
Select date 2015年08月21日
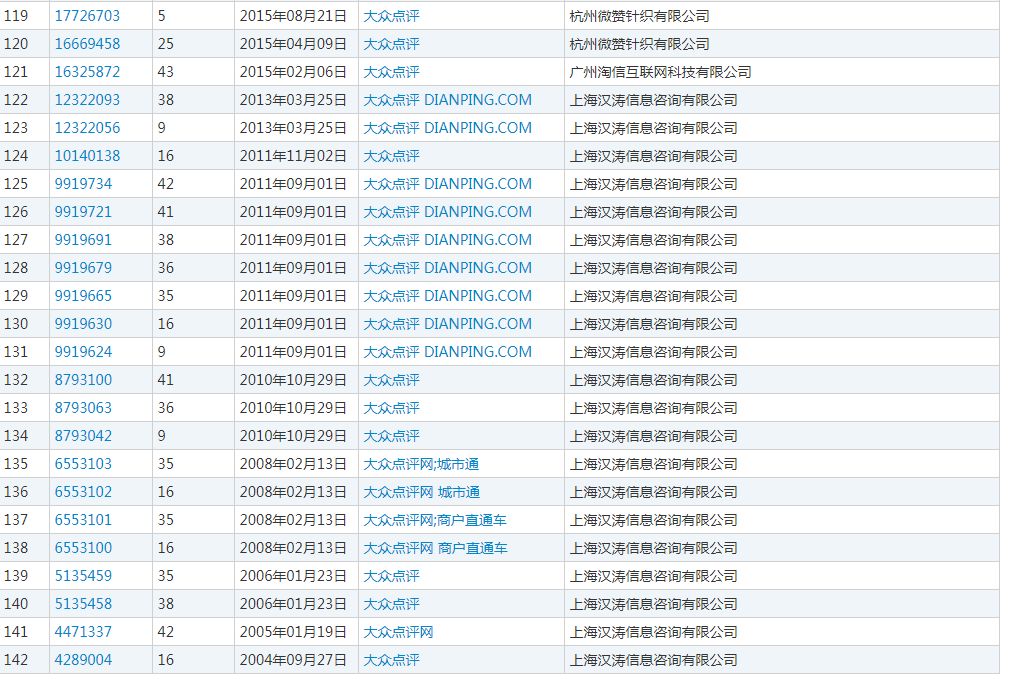tap(294, 16)
